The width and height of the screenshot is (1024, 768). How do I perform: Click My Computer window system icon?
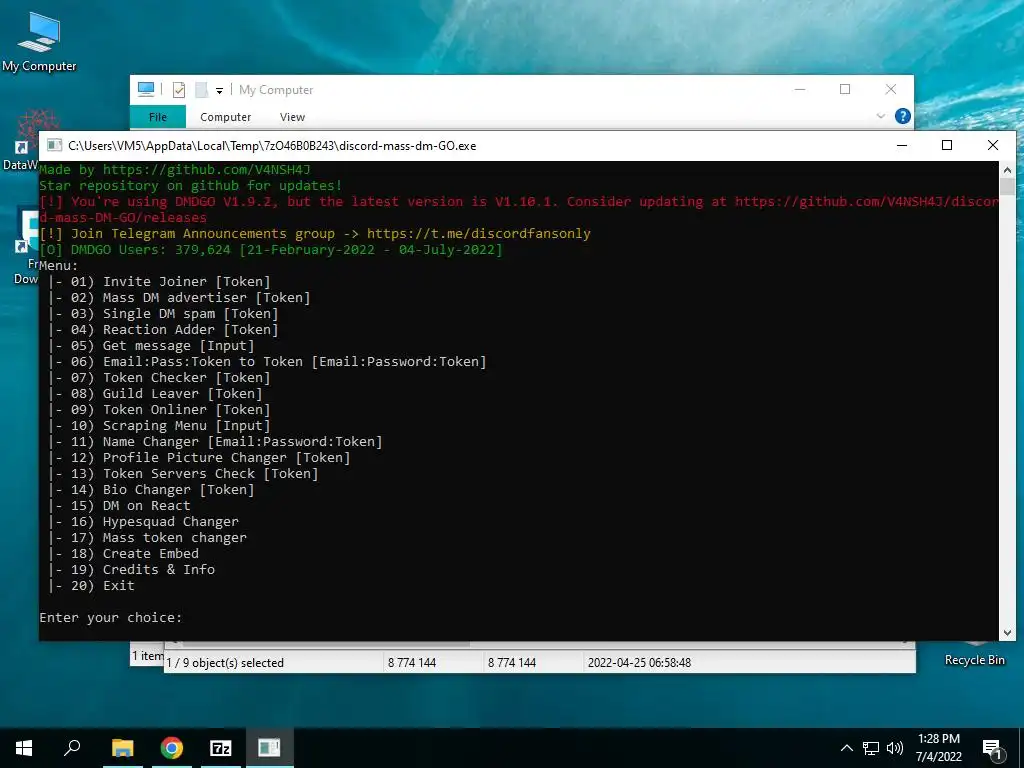146,89
